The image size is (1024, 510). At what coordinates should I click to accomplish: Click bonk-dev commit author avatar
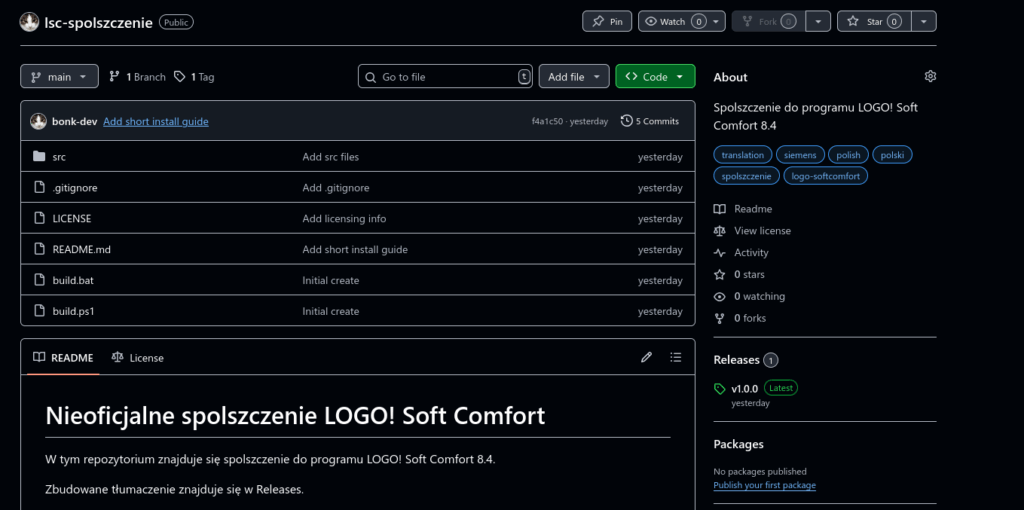[39, 121]
